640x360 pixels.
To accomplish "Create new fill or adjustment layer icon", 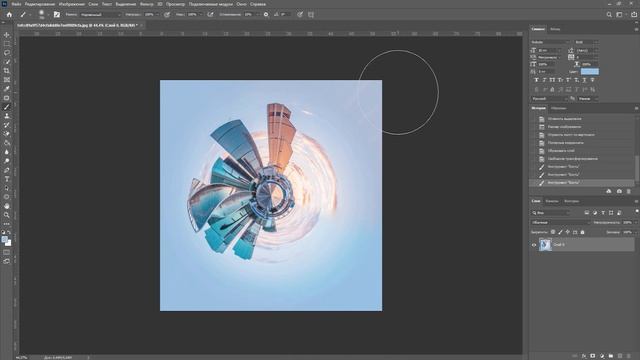I will [602, 356].
